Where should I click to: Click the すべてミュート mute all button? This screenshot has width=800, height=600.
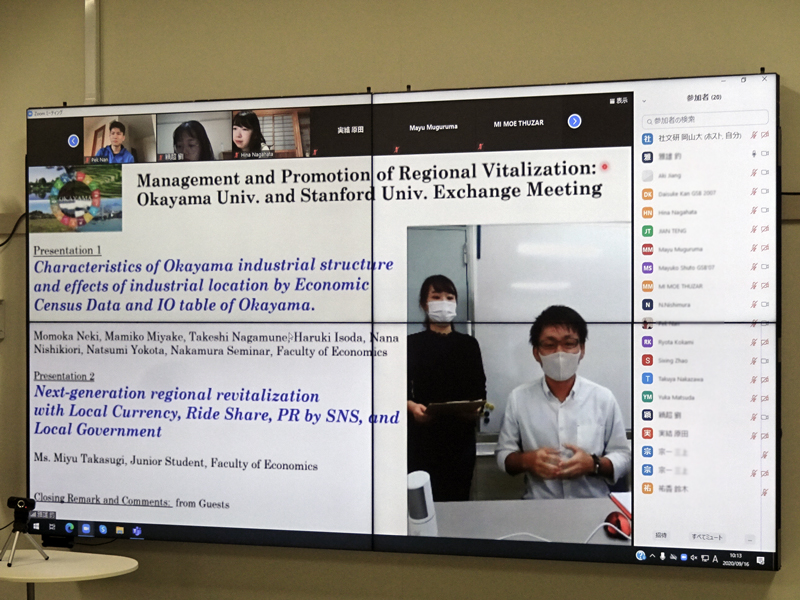coord(707,537)
